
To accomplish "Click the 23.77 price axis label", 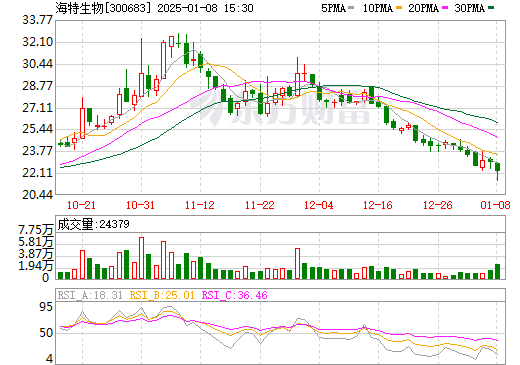I will pyautogui.click(x=38, y=151).
